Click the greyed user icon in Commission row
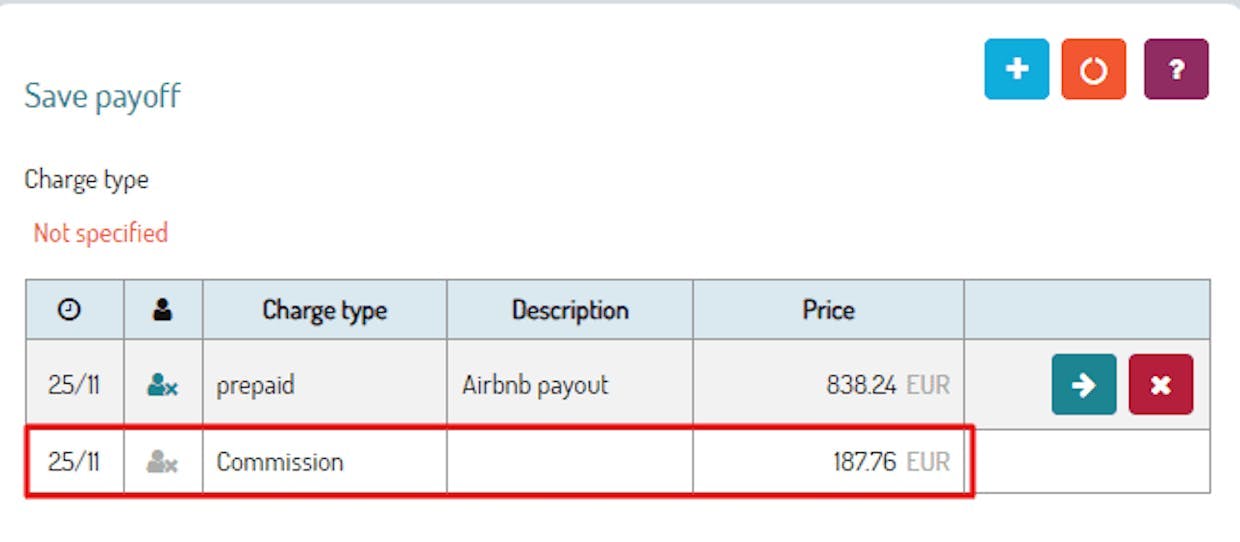The height and width of the screenshot is (542, 1240). pyautogui.click(x=162, y=462)
